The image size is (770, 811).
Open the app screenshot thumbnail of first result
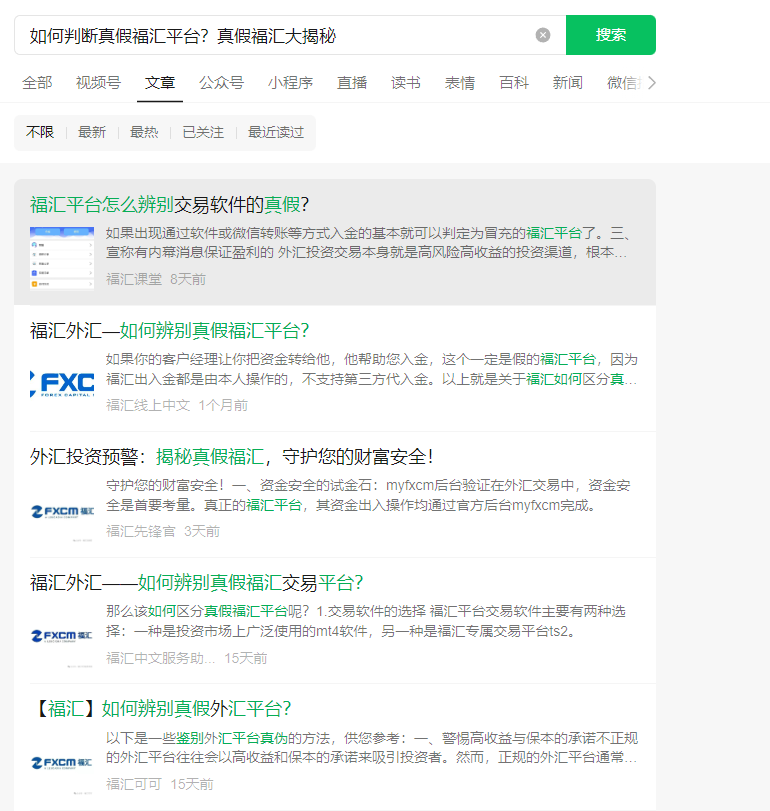tap(62, 259)
